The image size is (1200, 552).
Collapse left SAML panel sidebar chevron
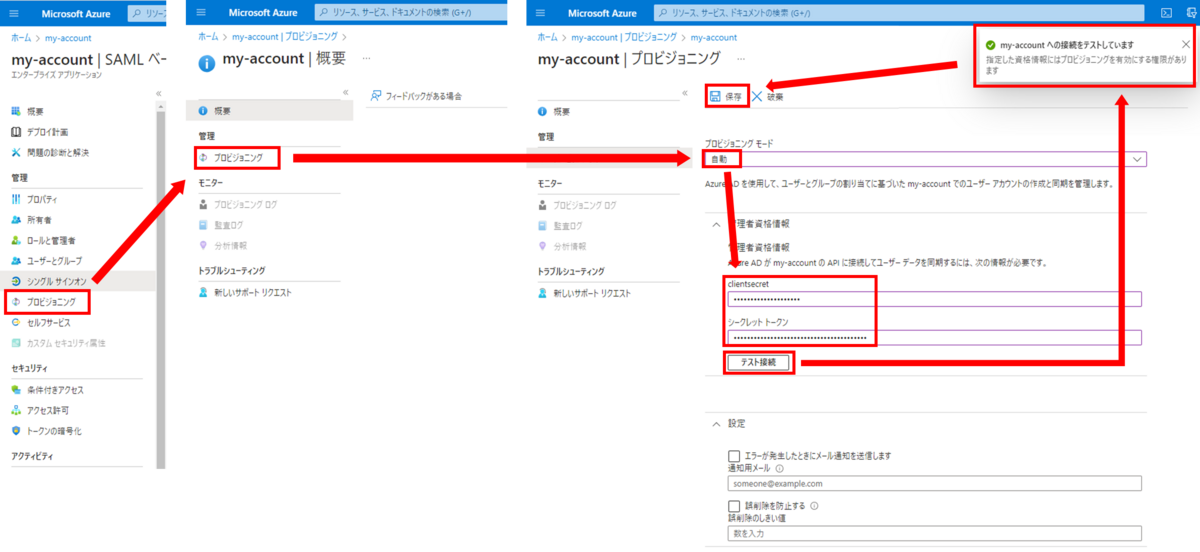[x=158, y=92]
